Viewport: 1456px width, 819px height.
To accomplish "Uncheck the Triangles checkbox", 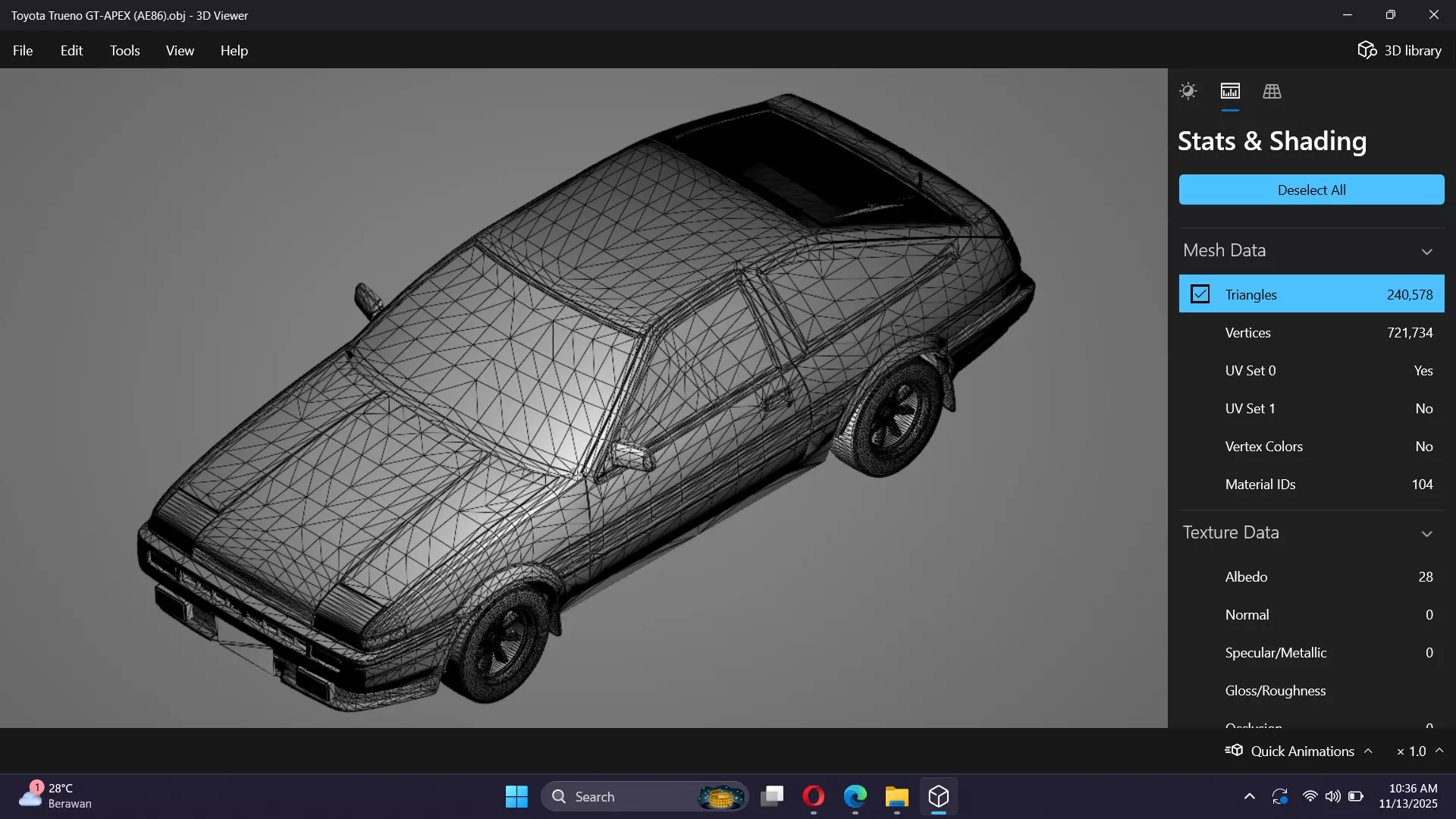I will pyautogui.click(x=1200, y=294).
